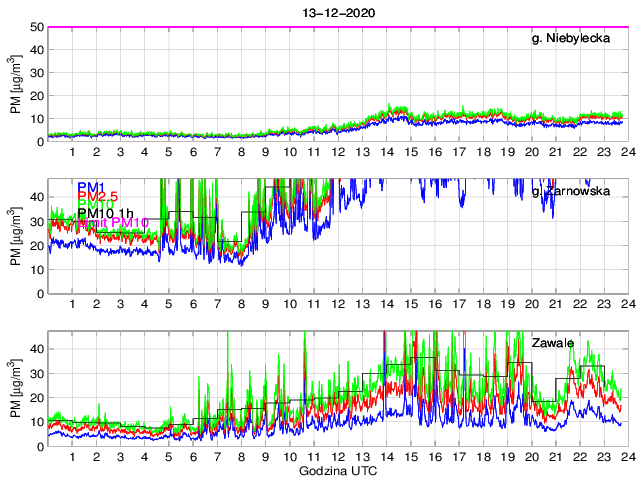Select the PM10 1h legend entry
The image size is (640, 480).
106,212
